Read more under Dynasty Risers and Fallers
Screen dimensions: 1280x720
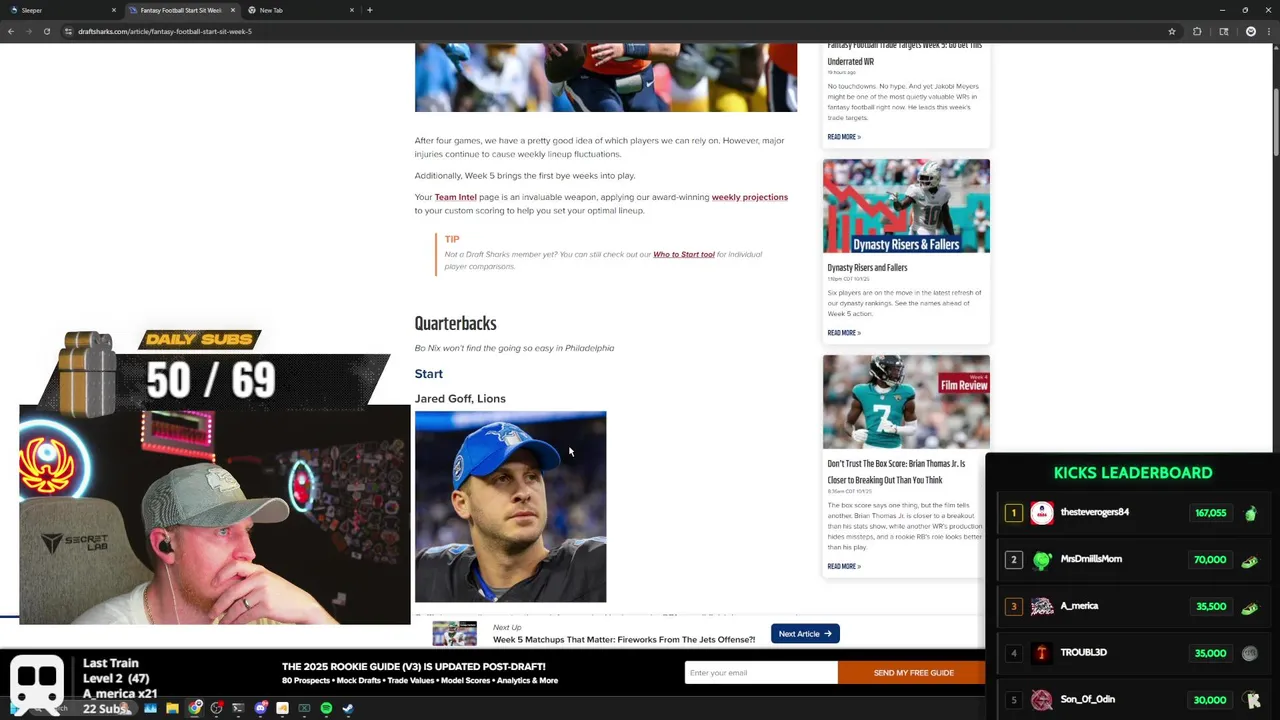point(844,333)
